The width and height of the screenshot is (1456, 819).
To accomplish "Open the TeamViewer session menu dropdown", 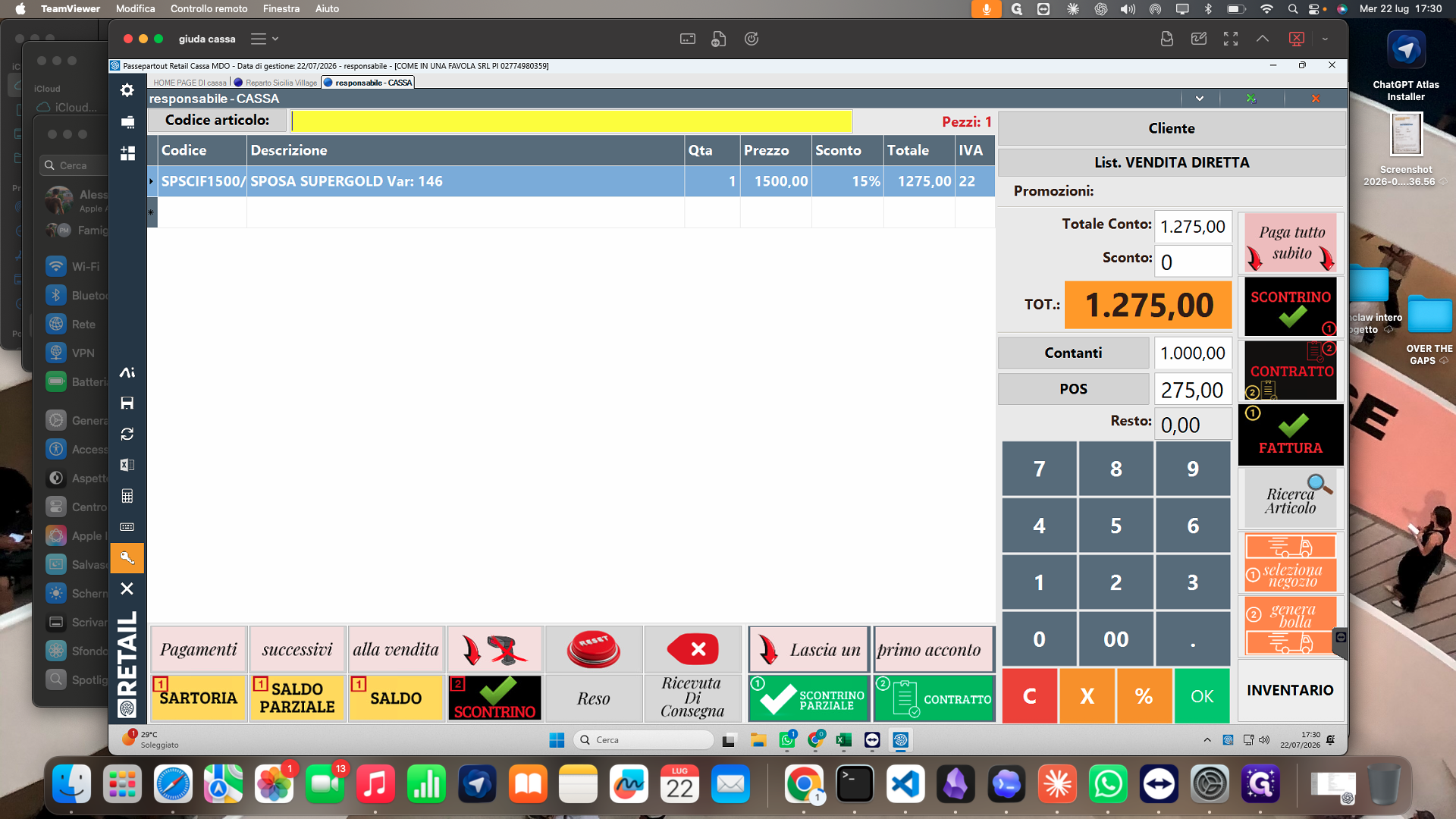I will click(265, 39).
